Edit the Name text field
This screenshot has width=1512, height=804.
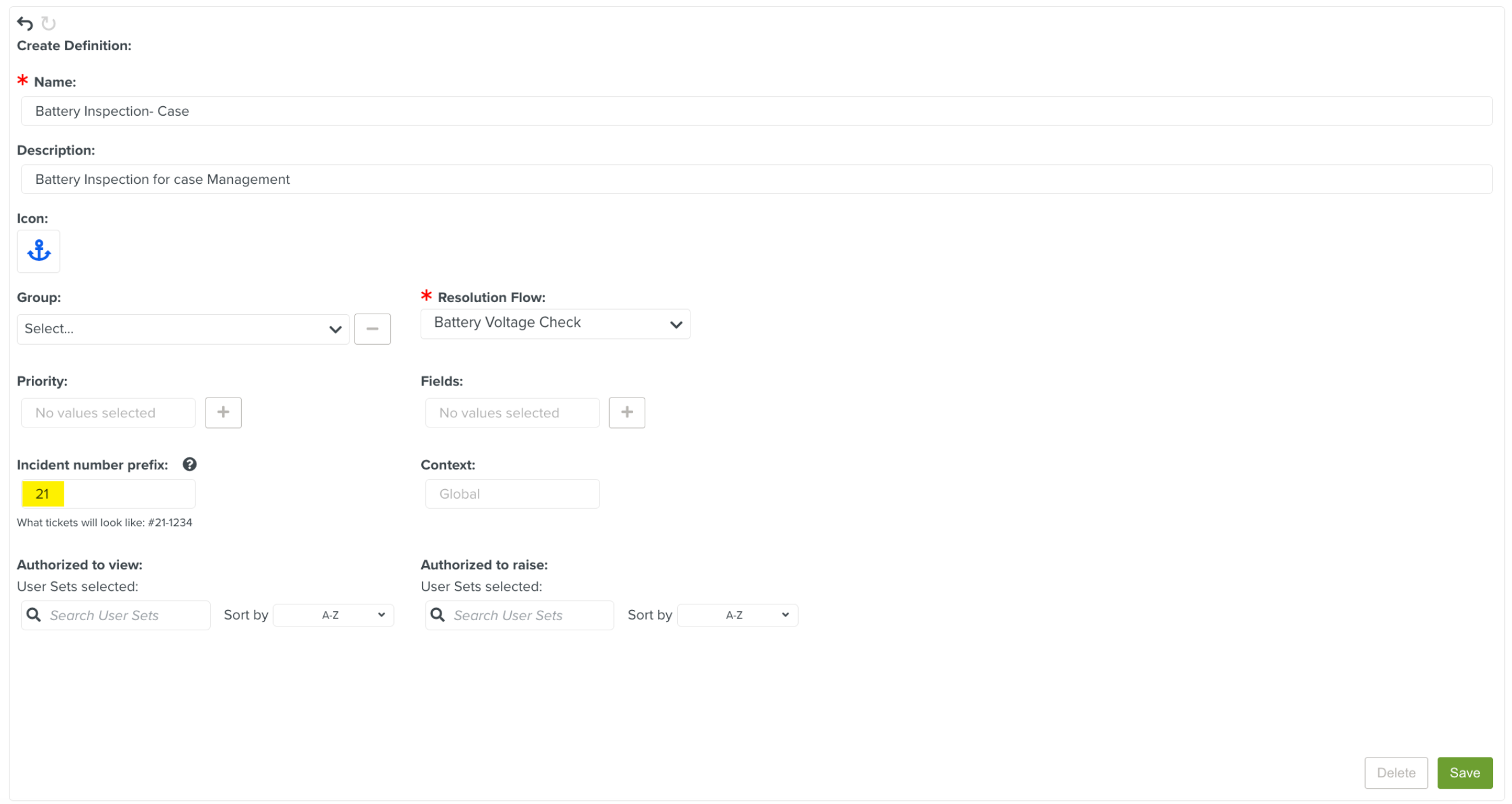[756, 111]
